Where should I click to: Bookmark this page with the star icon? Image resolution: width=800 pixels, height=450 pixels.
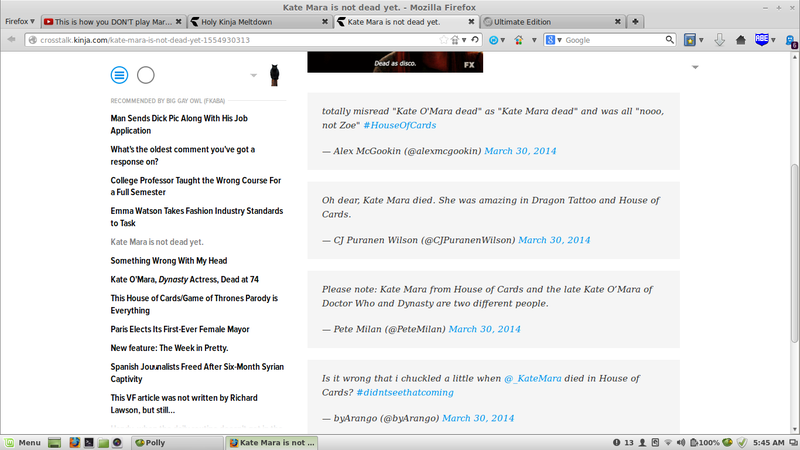coord(443,40)
